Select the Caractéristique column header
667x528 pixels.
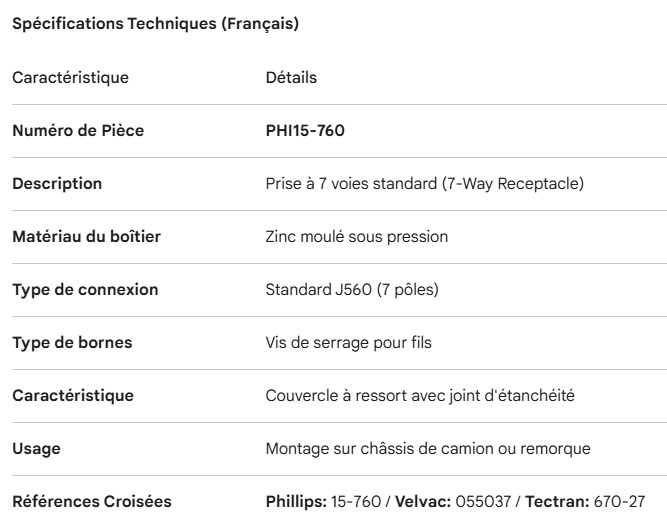69,77
